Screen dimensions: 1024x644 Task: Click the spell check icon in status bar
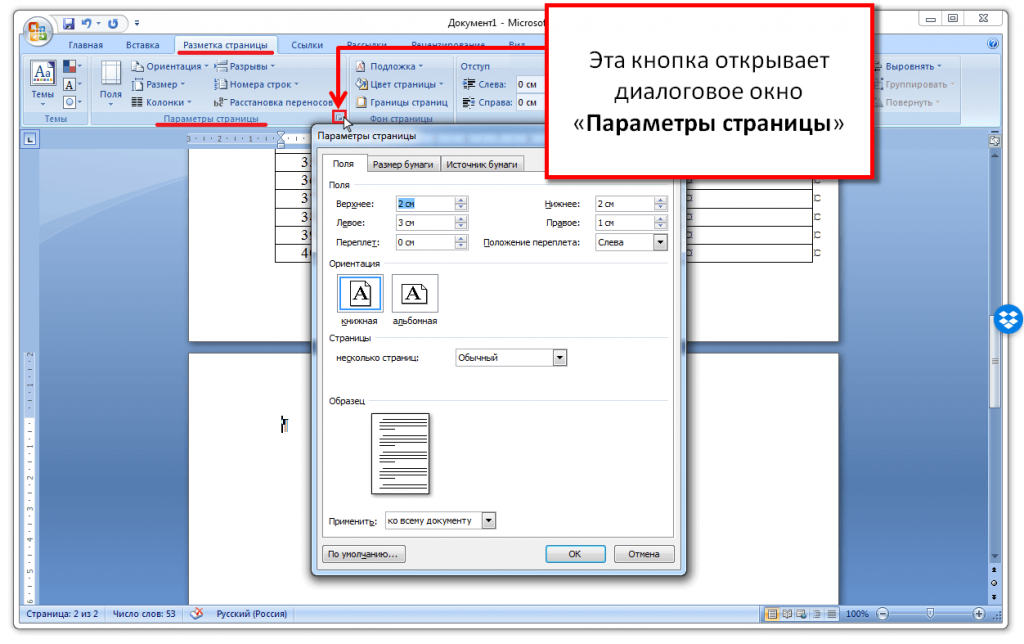197,613
